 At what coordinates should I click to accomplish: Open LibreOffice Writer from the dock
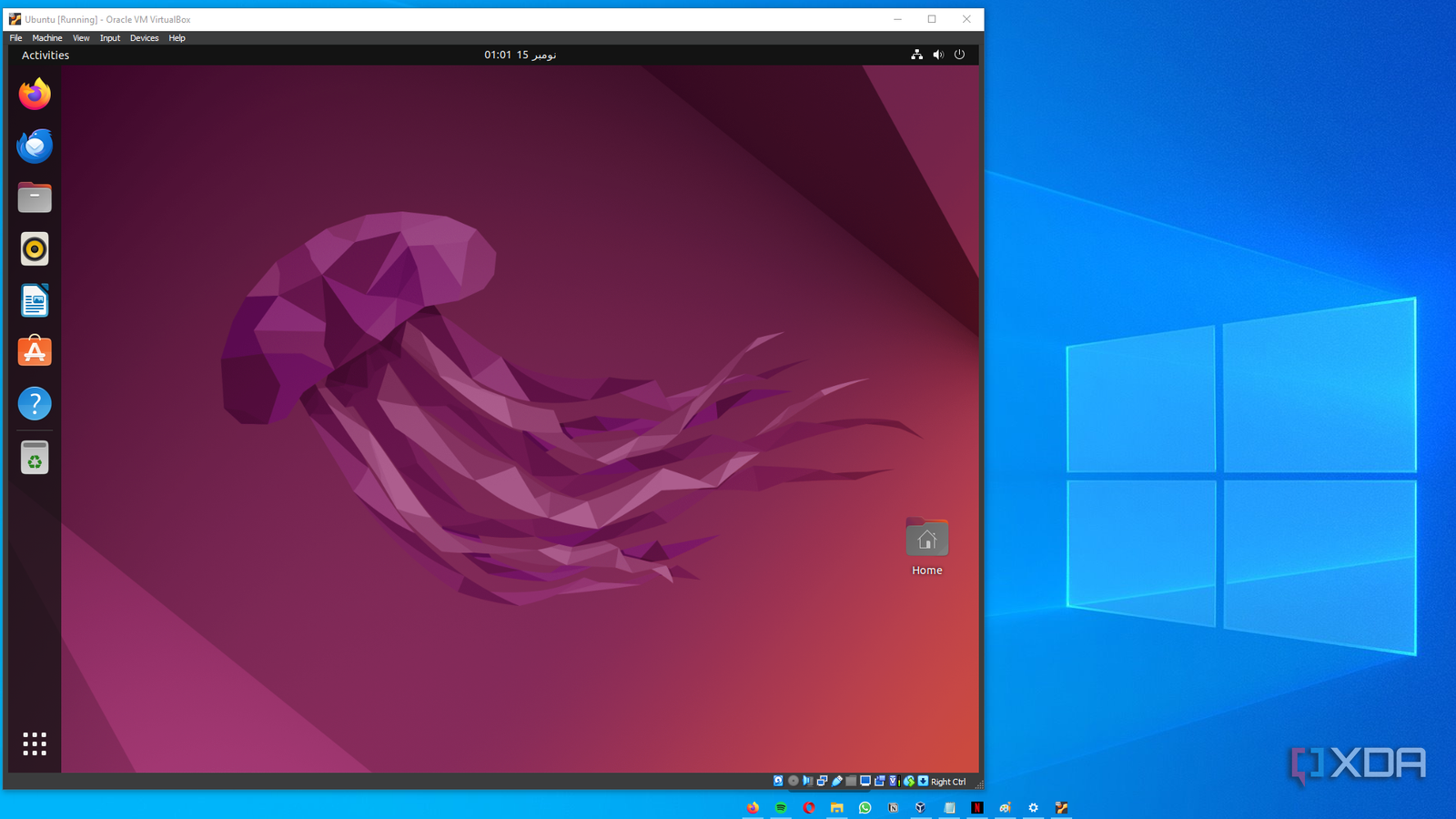coord(35,301)
